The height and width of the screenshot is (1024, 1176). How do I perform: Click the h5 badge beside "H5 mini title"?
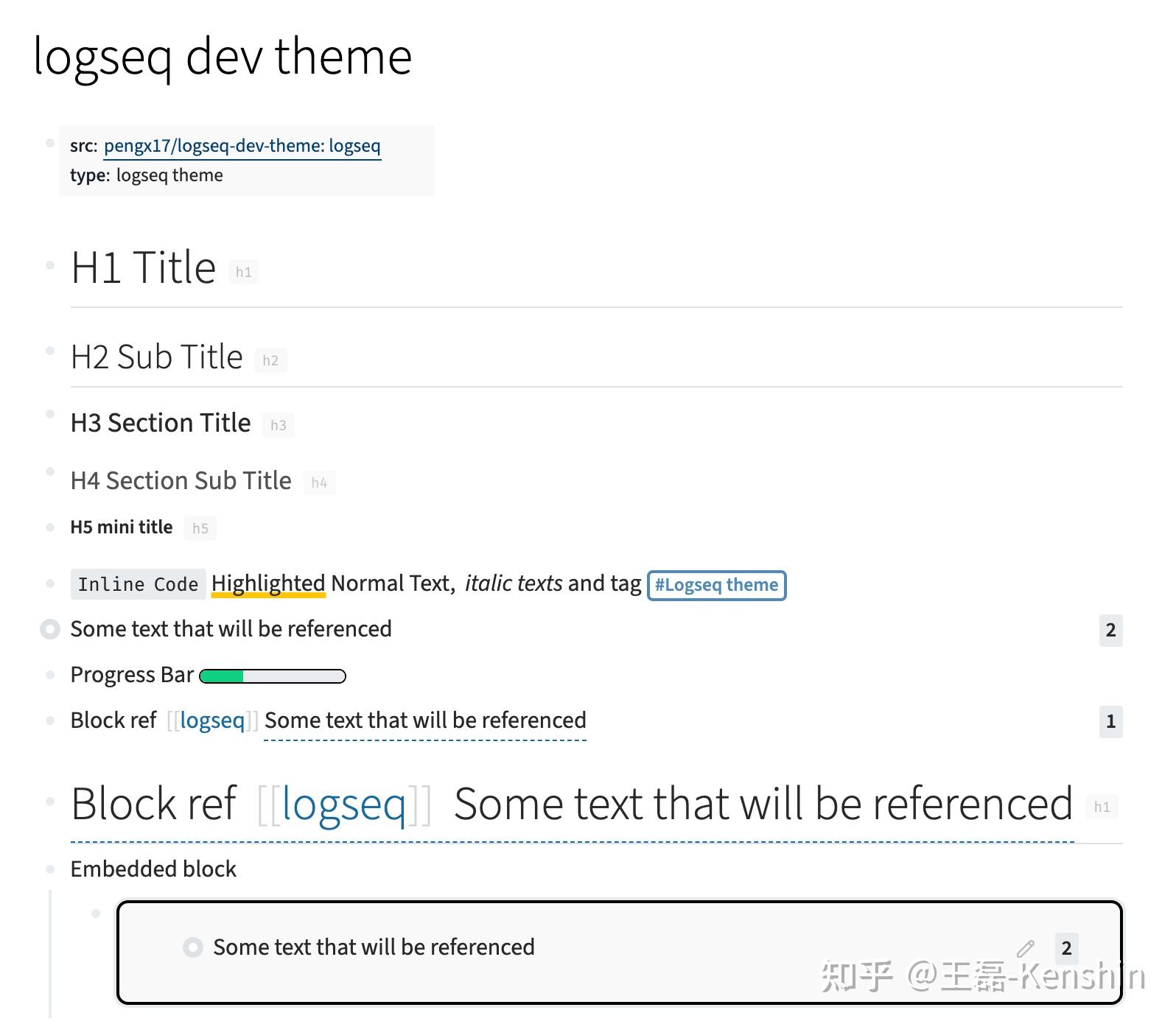[x=200, y=527]
